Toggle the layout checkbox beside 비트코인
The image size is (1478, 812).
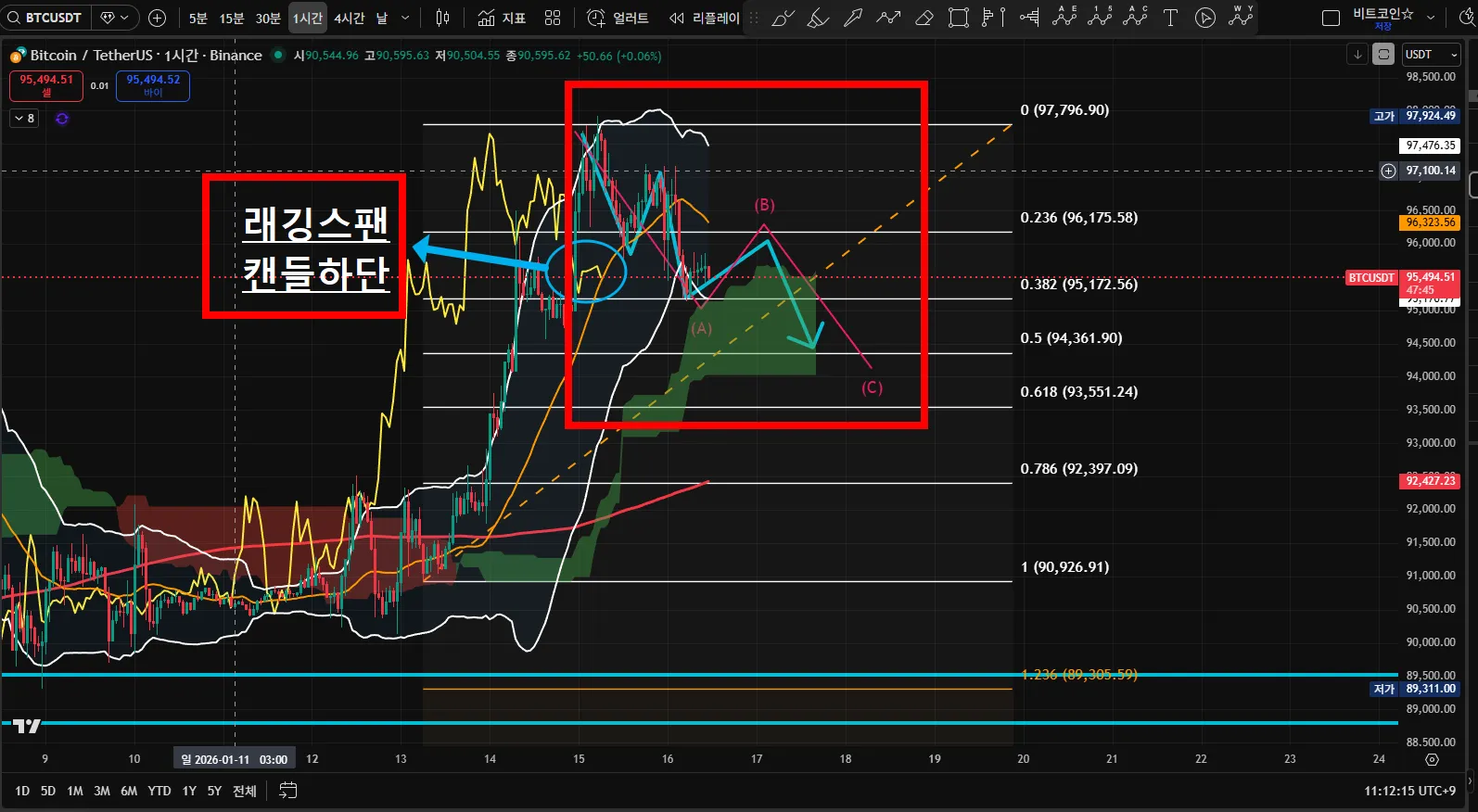click(x=1331, y=18)
